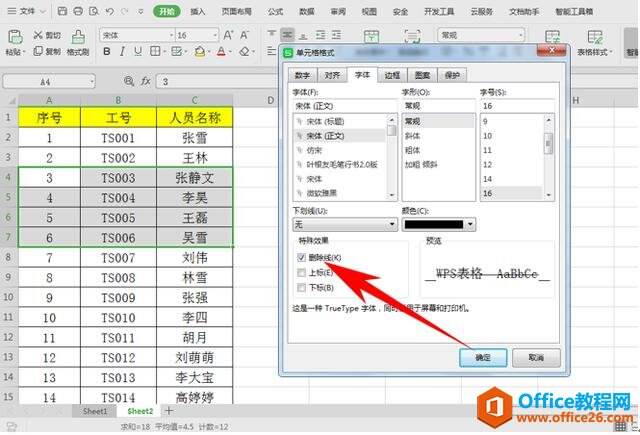Uncheck the 删除线 strikethrough checkbox
Screen dimensions: 640x435
click(x=302, y=256)
